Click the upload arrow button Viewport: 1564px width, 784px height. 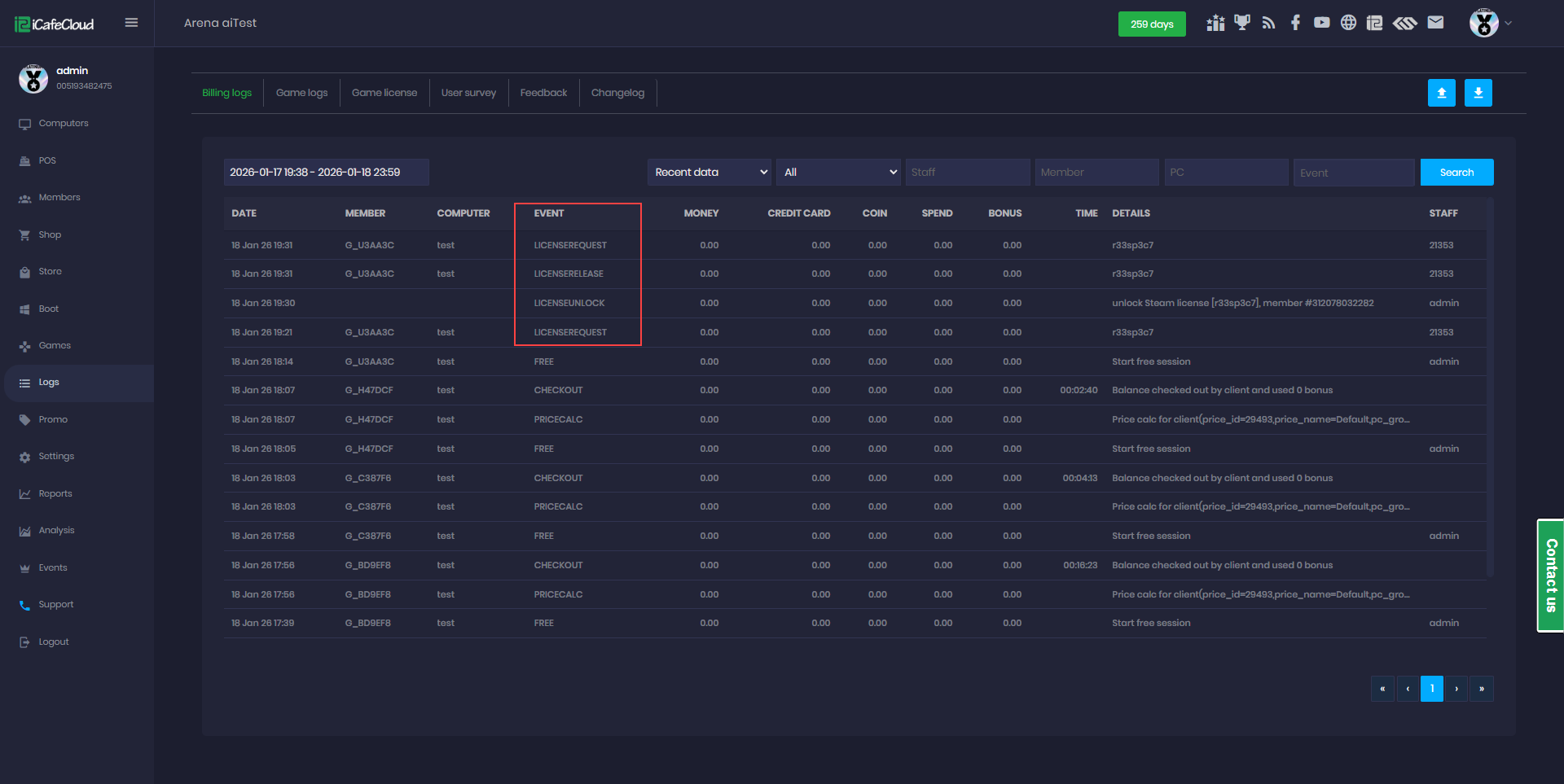coord(1441,93)
